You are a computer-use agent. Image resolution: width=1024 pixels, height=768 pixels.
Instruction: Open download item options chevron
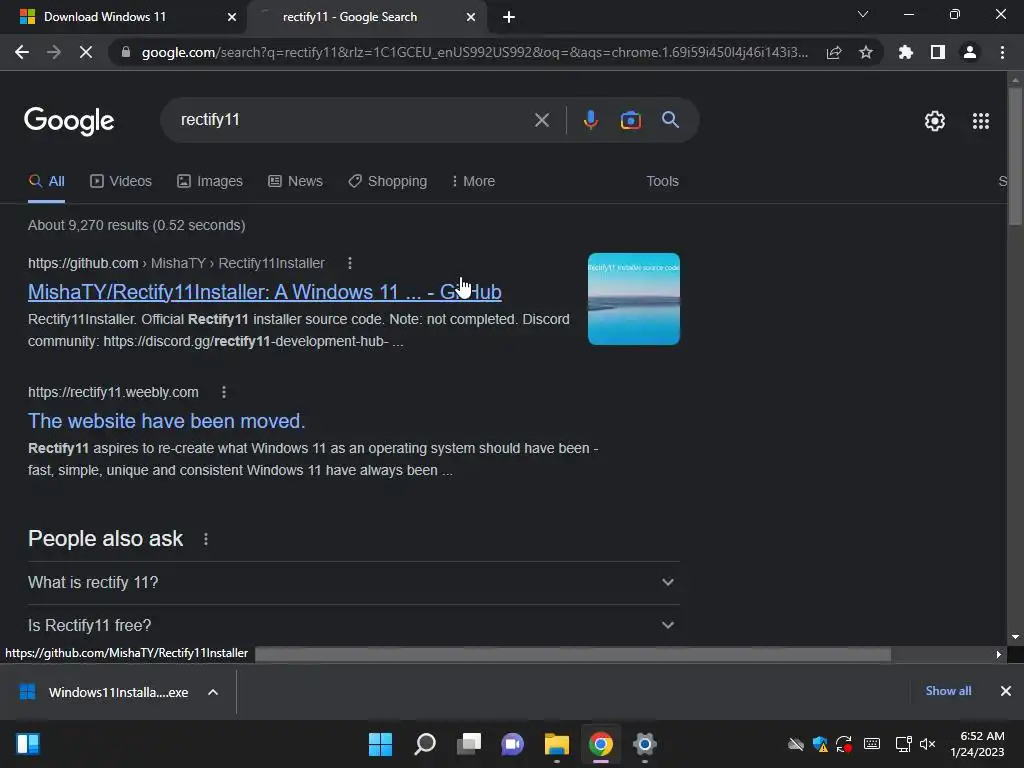point(213,692)
